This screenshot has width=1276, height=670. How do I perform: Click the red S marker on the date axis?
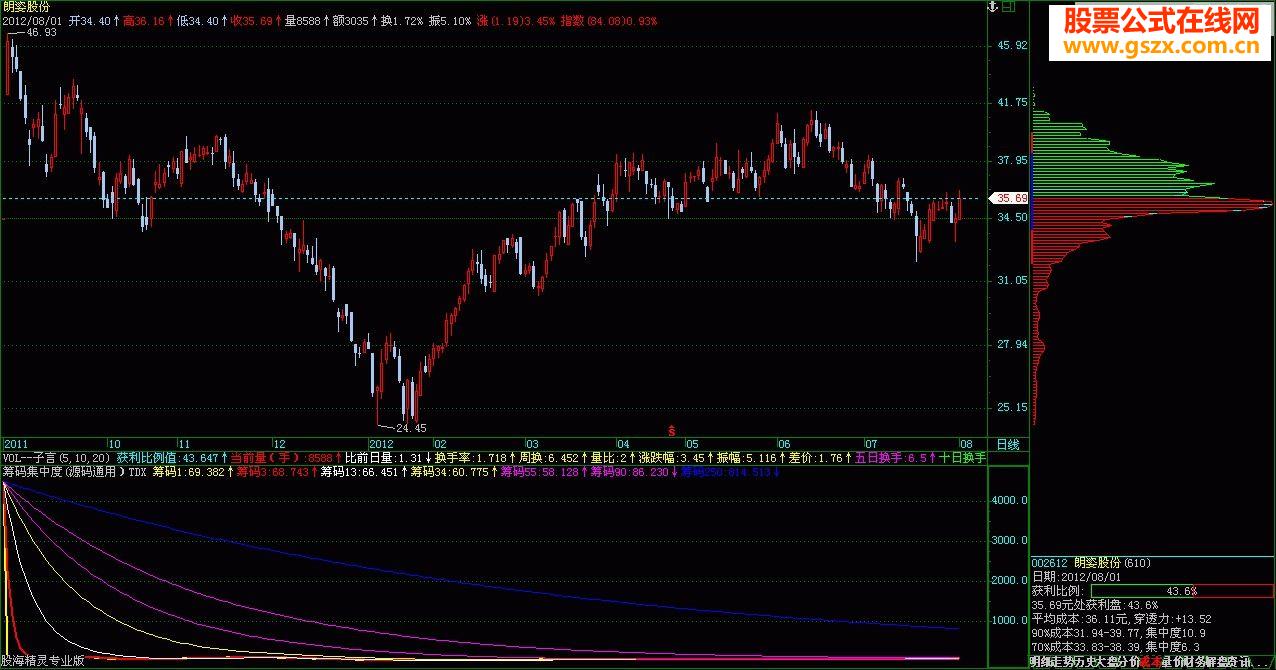pyautogui.click(x=671, y=430)
